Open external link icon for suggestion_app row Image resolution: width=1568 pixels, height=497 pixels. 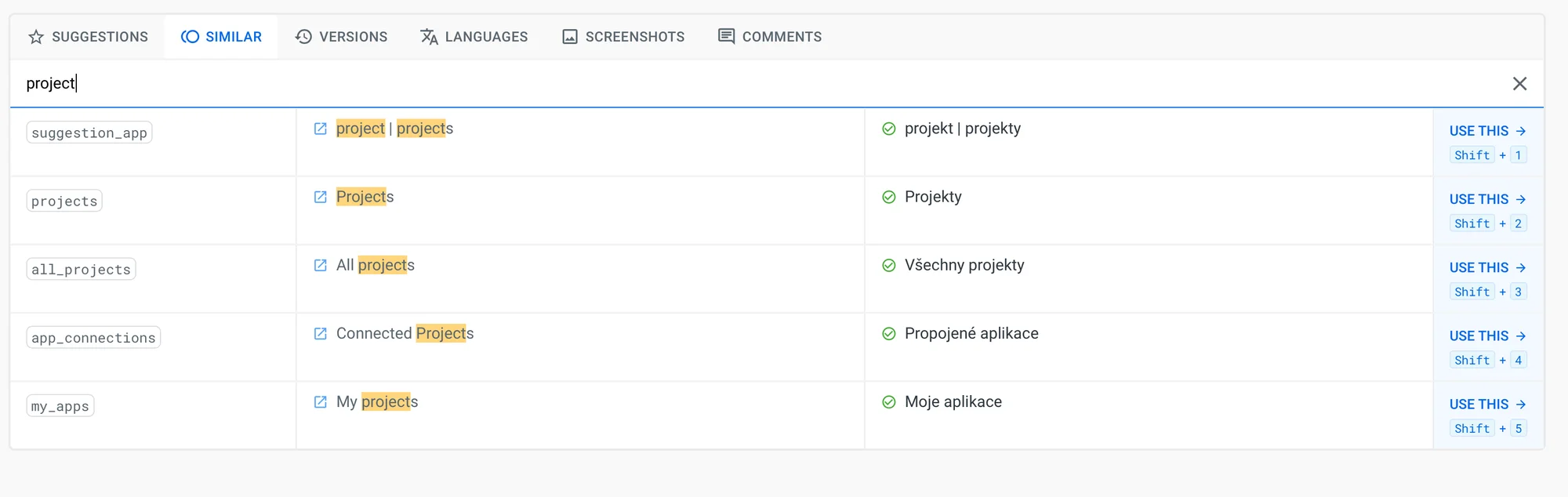pyautogui.click(x=320, y=129)
